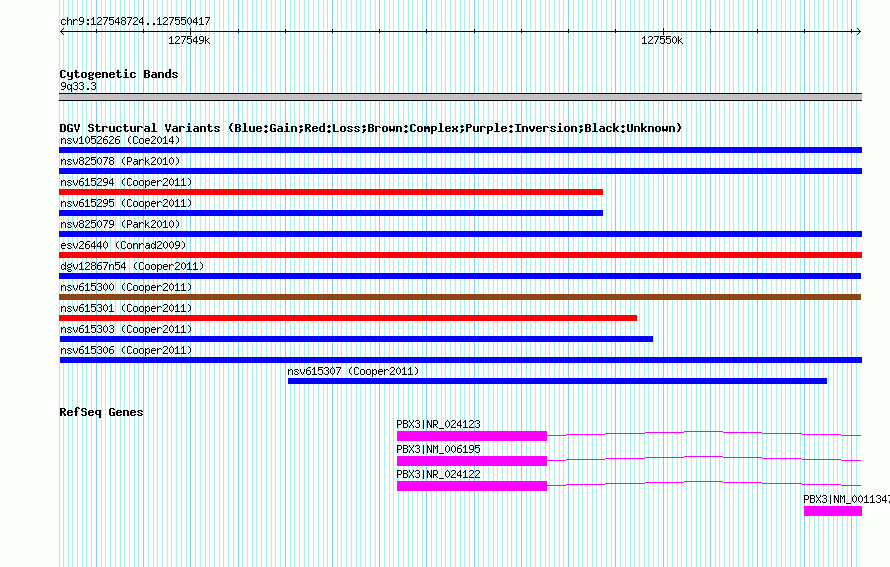This screenshot has width=890, height=567.
Task: Select the blue bar under nsv1052626
Action: point(460,150)
